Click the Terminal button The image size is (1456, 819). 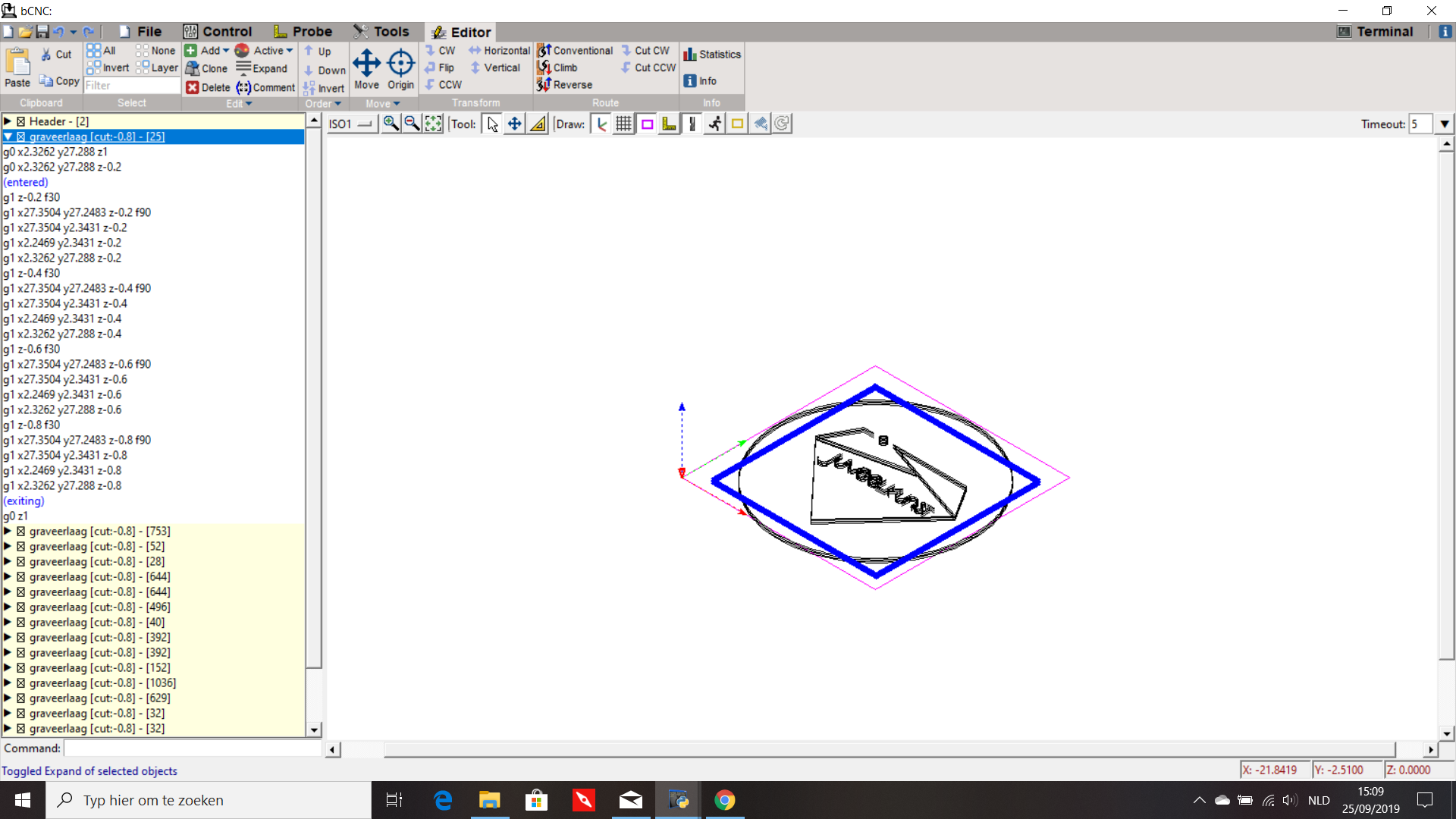coord(1375,32)
